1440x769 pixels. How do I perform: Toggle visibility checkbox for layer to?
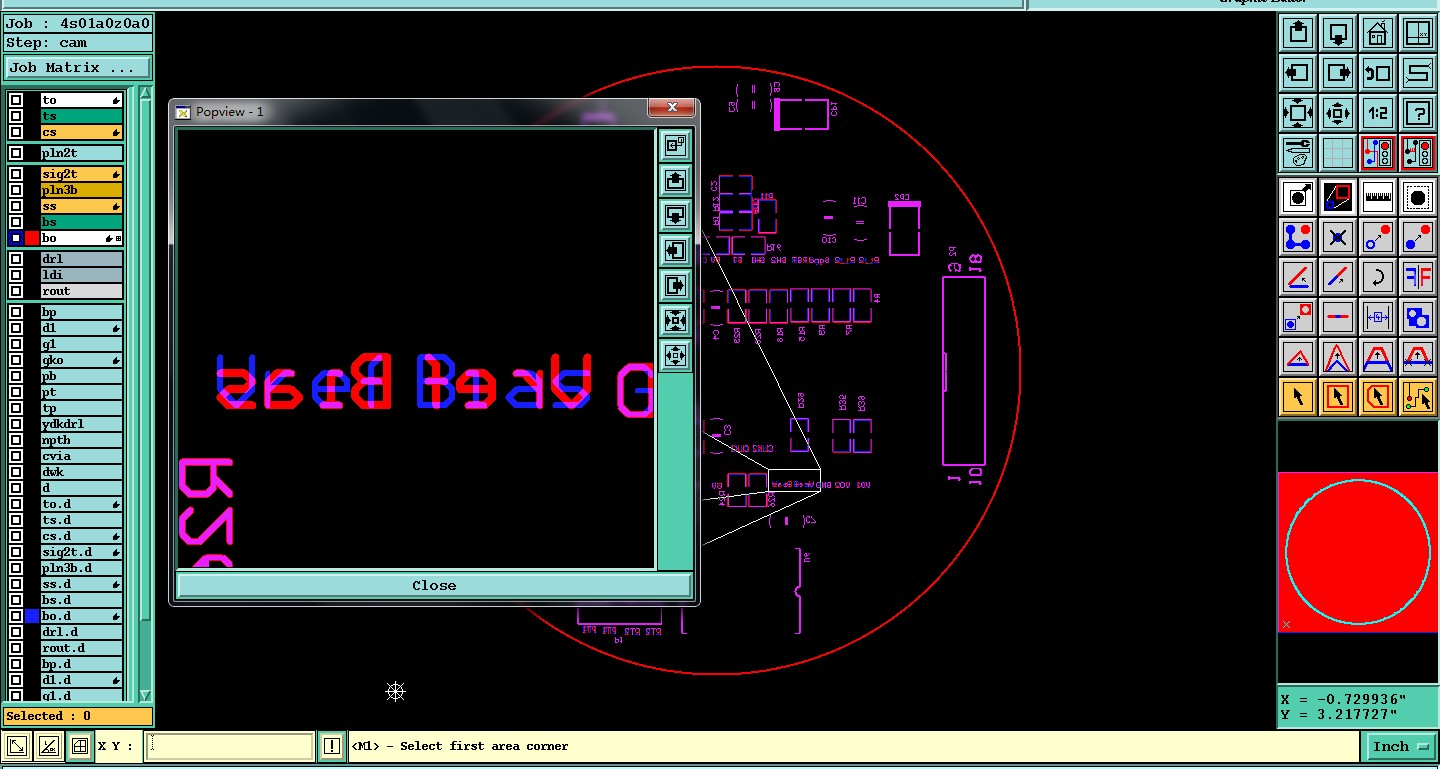pos(16,100)
